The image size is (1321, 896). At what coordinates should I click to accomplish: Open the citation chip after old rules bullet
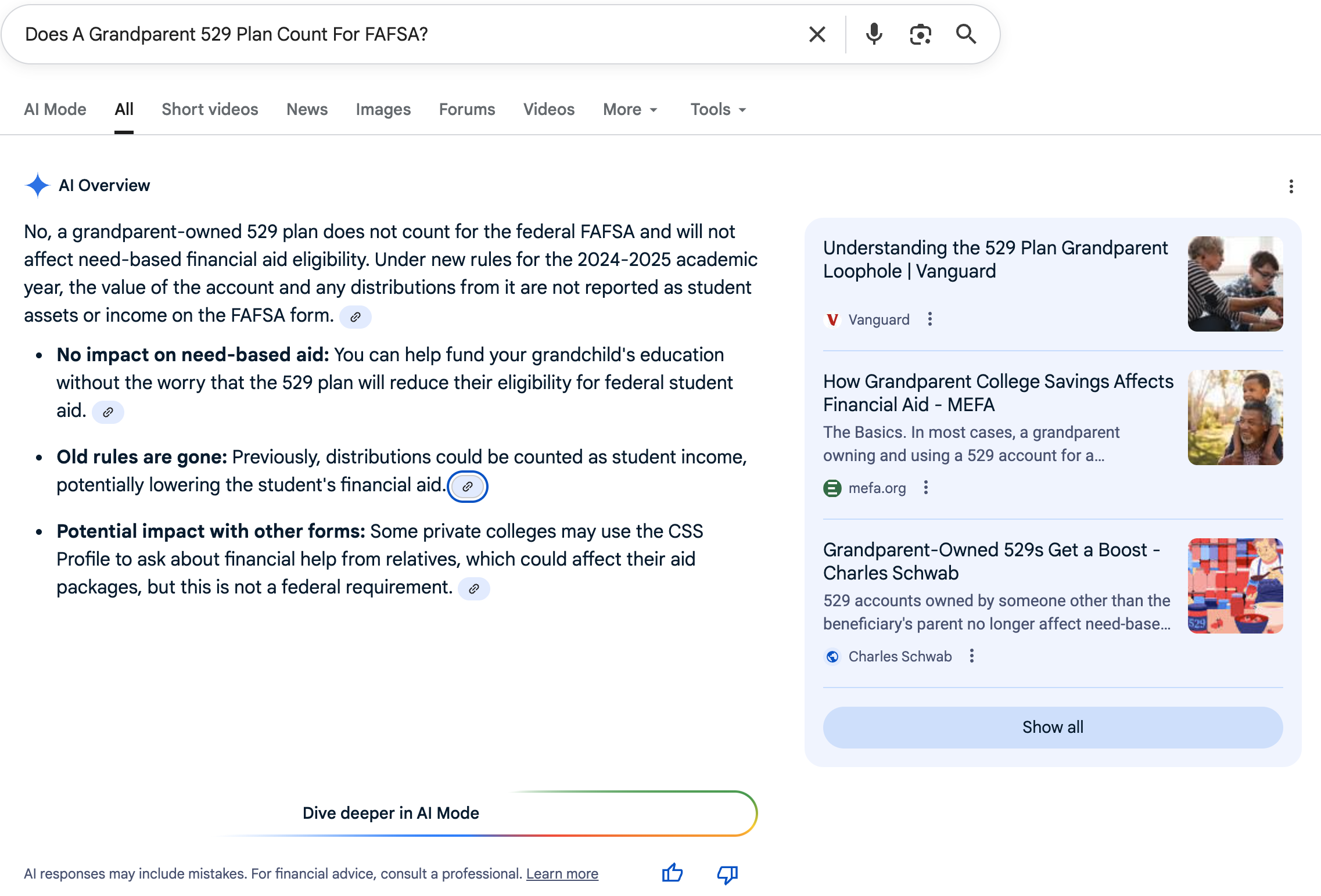(468, 487)
